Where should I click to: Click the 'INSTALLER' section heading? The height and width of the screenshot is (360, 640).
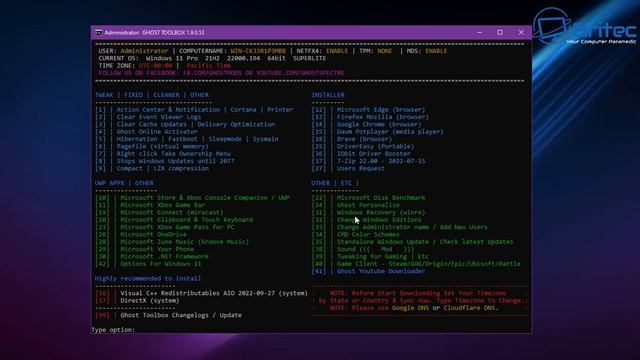(328, 95)
